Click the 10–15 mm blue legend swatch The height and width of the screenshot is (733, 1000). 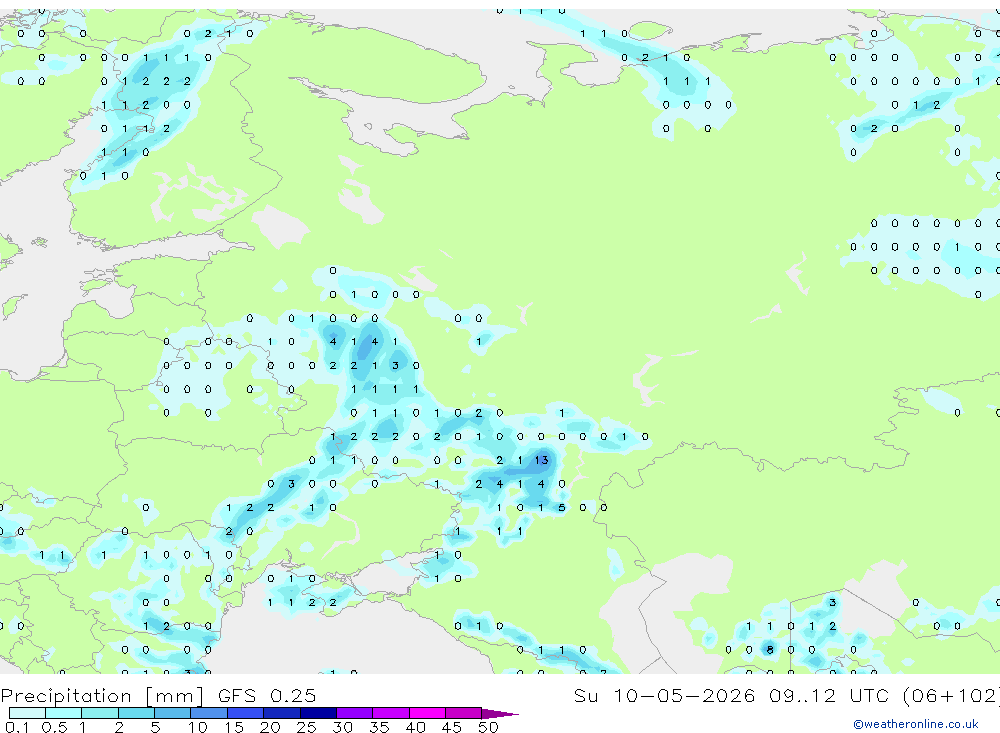point(209,713)
